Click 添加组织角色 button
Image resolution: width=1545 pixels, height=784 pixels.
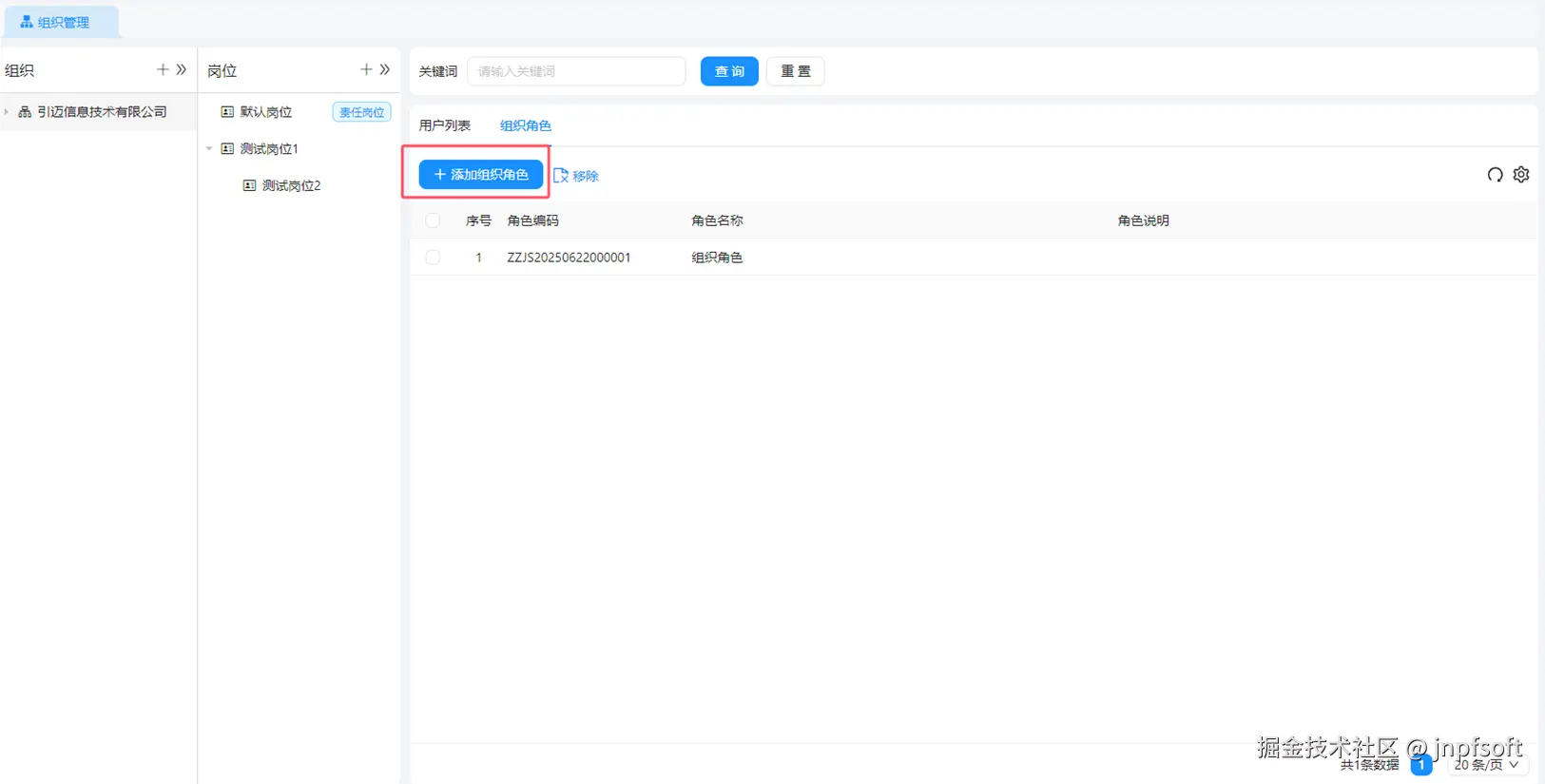coord(481,175)
